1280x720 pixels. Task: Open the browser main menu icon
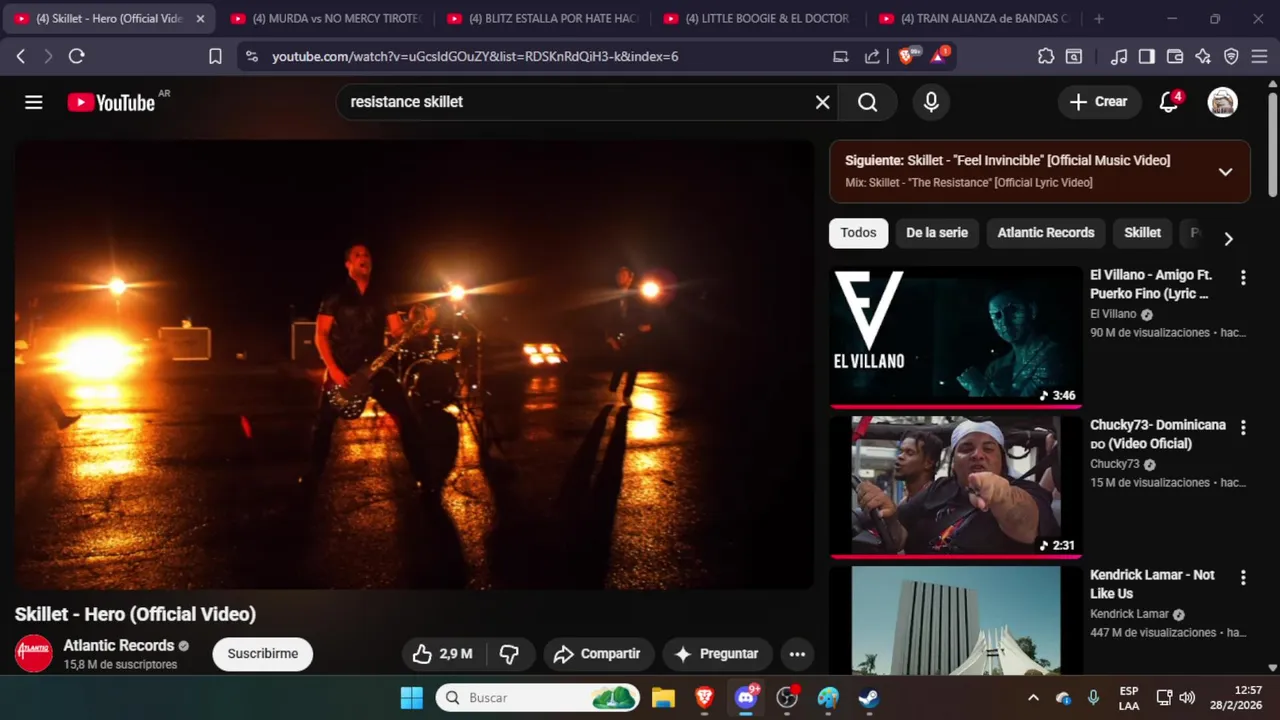tap(1259, 57)
